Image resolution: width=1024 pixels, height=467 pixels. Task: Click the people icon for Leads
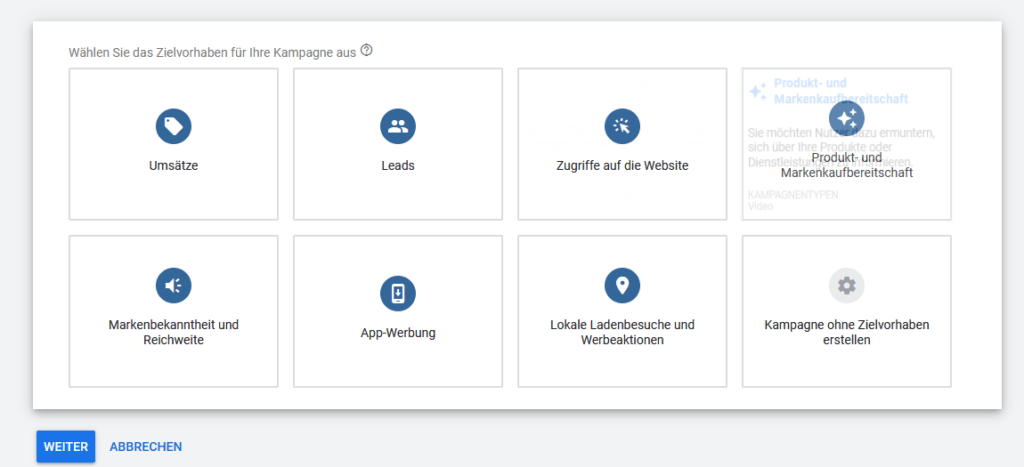pos(398,126)
